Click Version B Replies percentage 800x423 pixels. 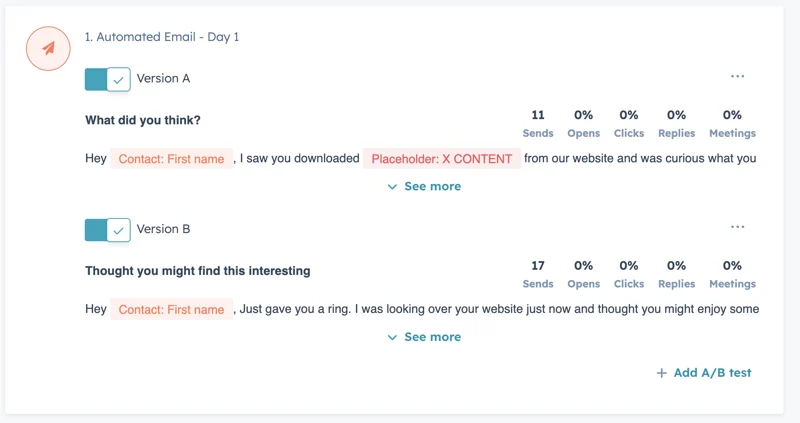677,266
